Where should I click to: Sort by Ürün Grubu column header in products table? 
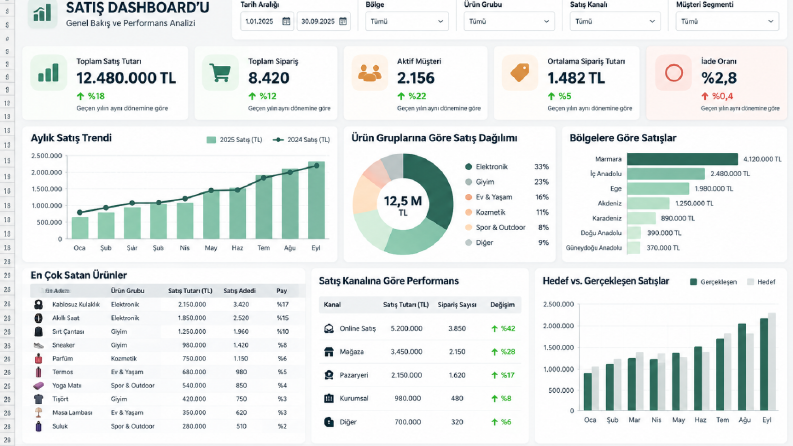tap(127, 291)
